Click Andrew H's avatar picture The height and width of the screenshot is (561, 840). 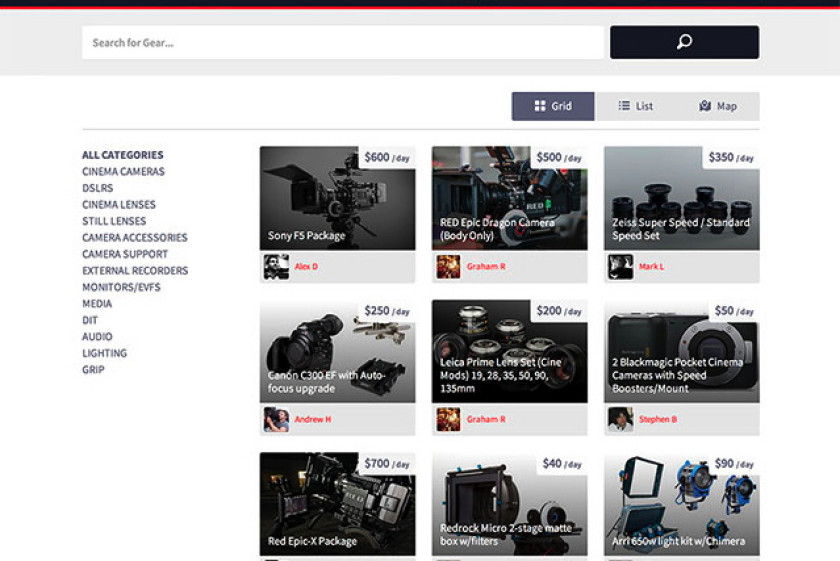click(x=276, y=419)
